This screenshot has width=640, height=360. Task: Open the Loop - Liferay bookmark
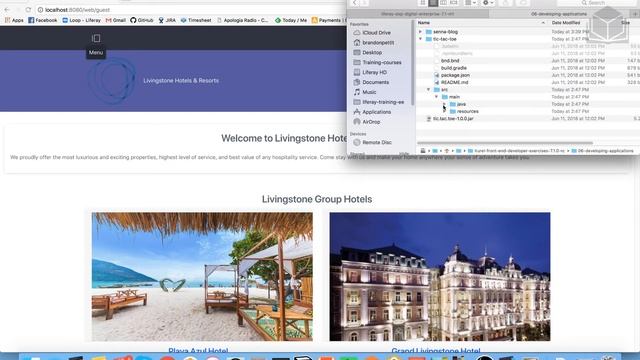point(81,20)
